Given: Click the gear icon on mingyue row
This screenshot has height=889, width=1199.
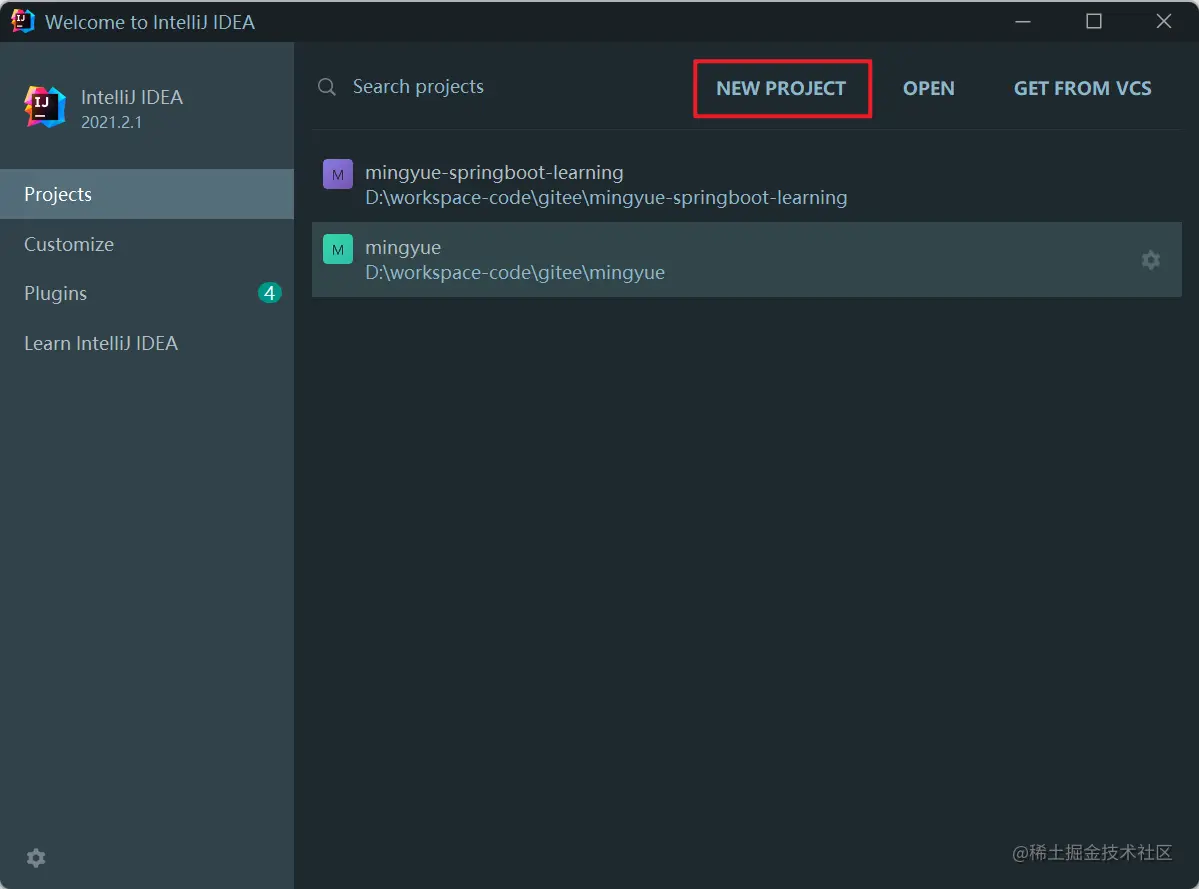Looking at the screenshot, I should [1150, 260].
